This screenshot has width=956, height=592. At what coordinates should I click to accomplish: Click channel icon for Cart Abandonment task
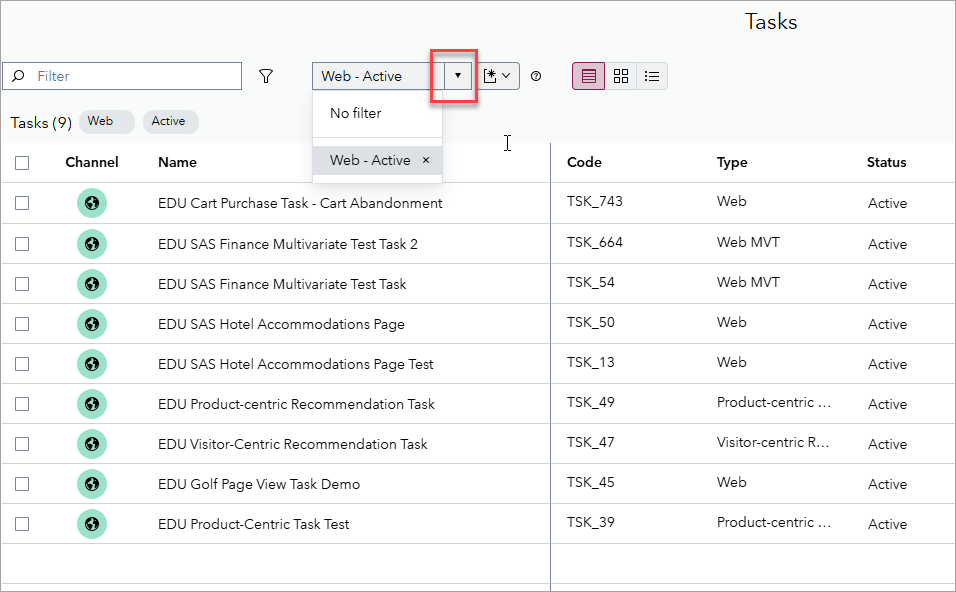(x=92, y=203)
